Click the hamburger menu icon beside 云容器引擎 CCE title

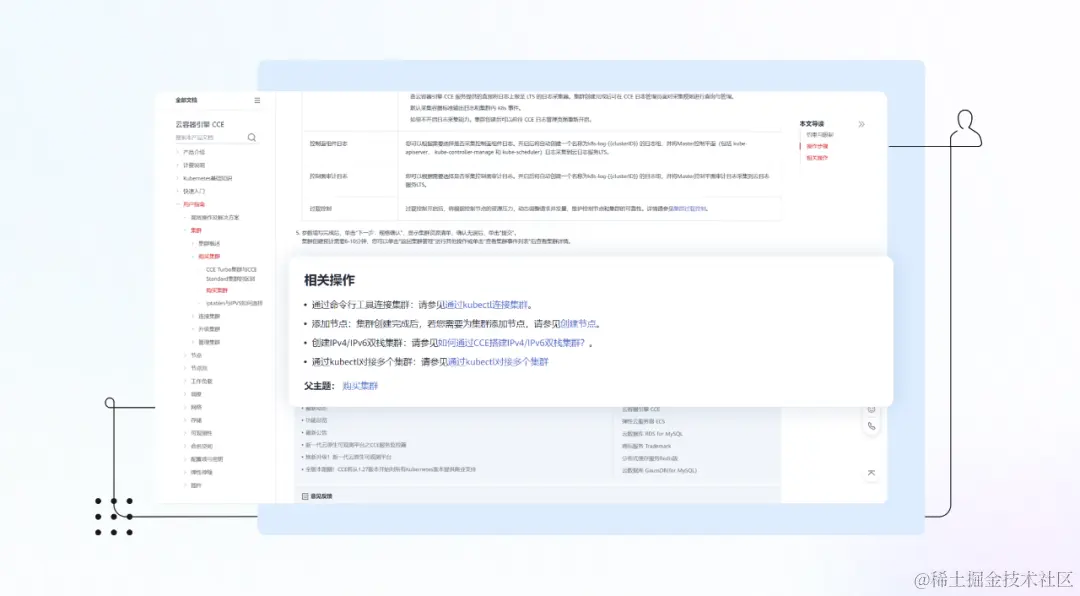[256, 101]
